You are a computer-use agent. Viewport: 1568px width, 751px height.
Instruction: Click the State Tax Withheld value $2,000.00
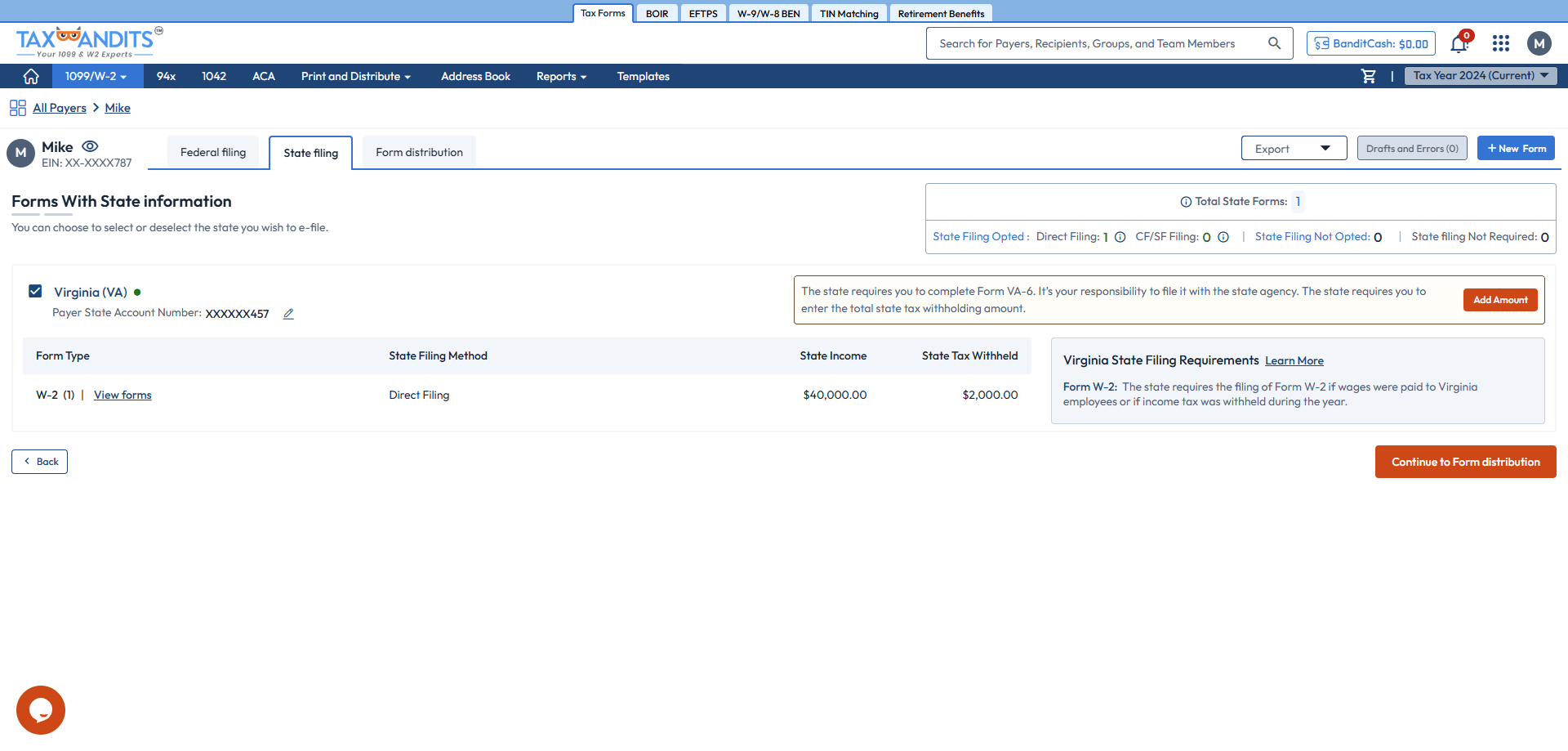[990, 395]
